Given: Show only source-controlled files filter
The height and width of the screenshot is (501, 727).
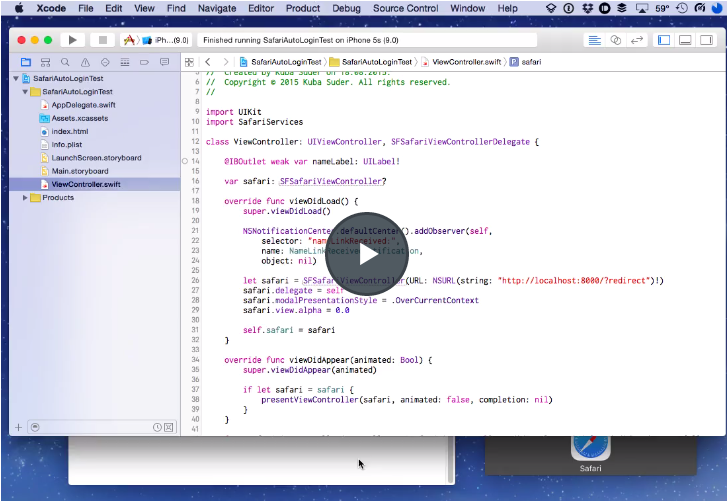Looking at the screenshot, I should (x=169, y=427).
